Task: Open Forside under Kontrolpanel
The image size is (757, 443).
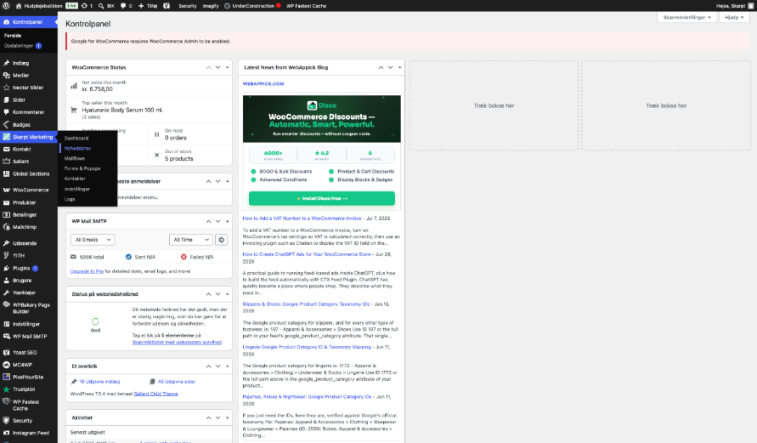Action: [13, 35]
